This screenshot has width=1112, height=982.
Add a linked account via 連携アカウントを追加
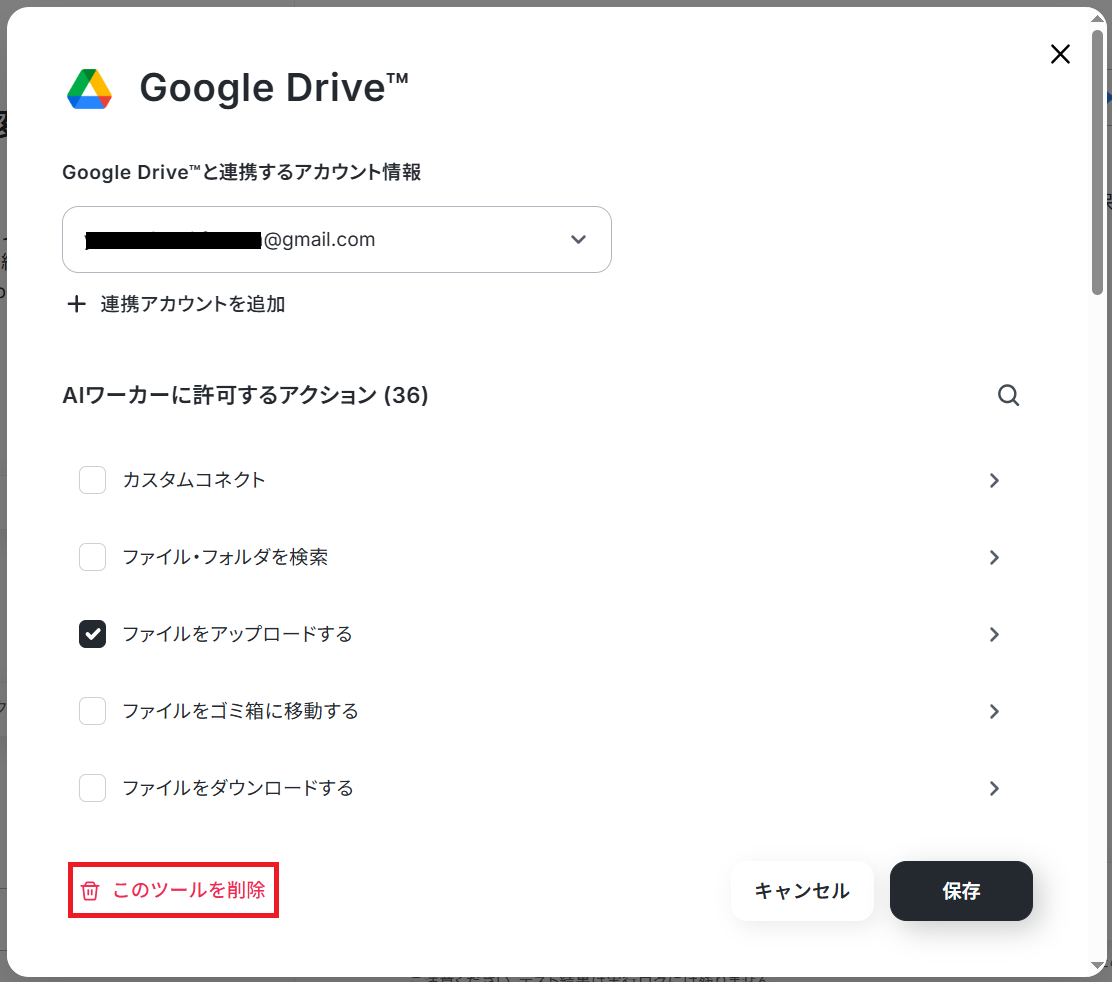pos(176,304)
